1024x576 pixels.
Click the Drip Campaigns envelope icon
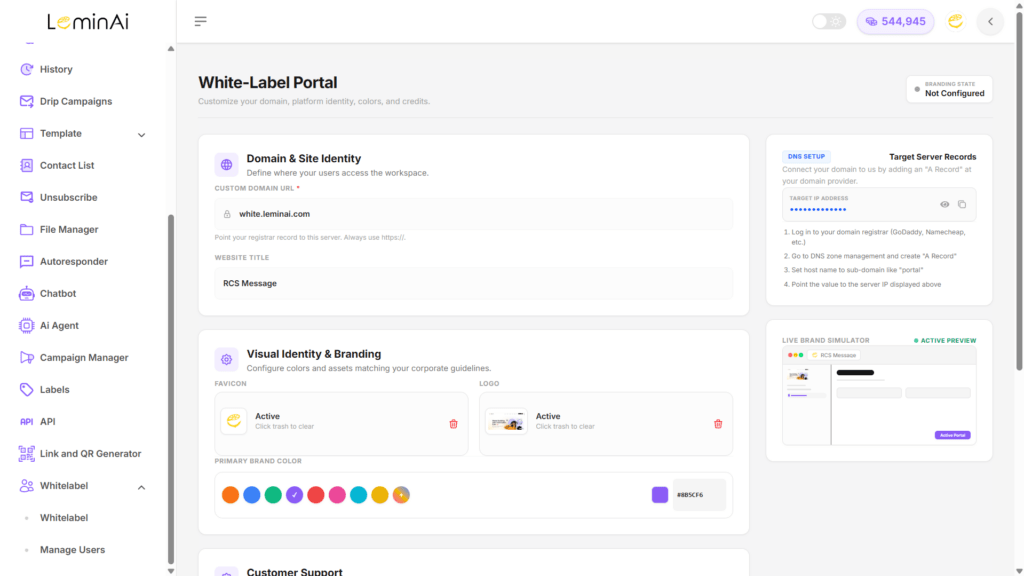pyautogui.click(x=26, y=101)
